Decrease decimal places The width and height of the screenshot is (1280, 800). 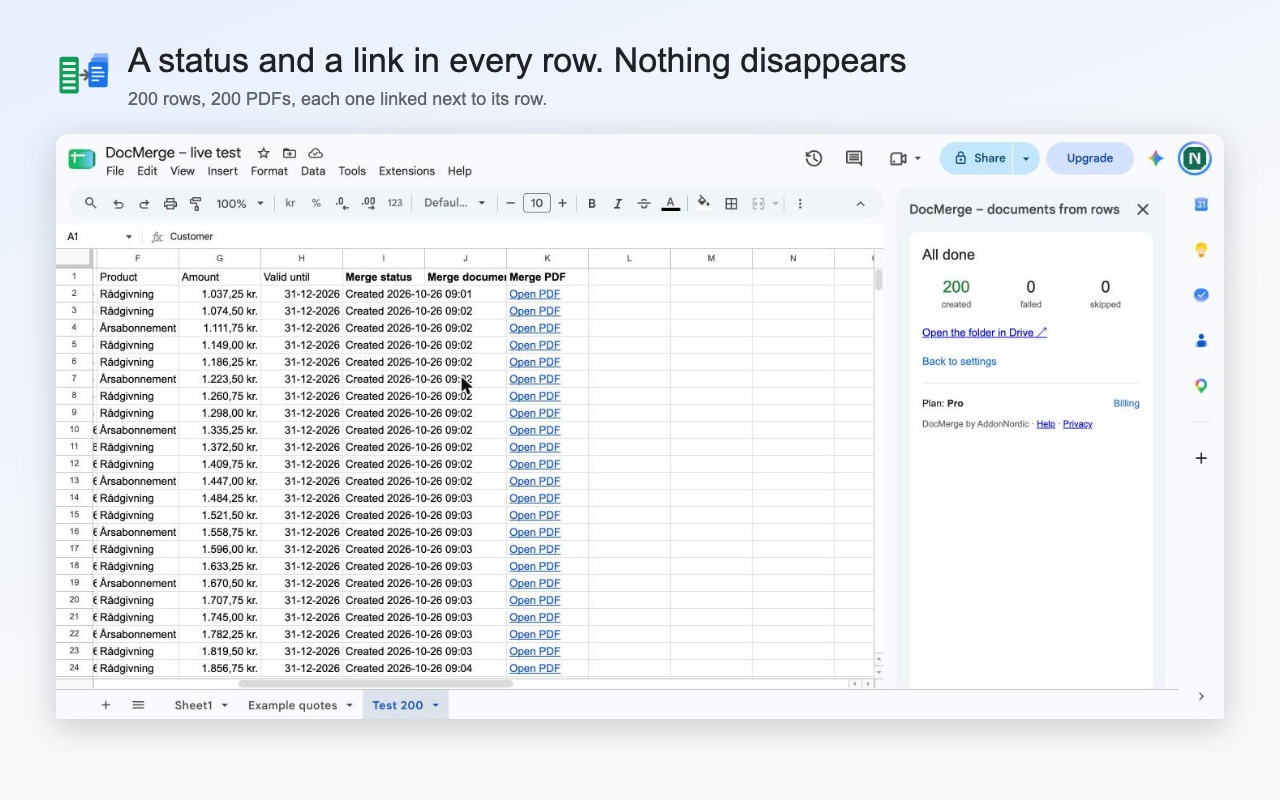342,203
